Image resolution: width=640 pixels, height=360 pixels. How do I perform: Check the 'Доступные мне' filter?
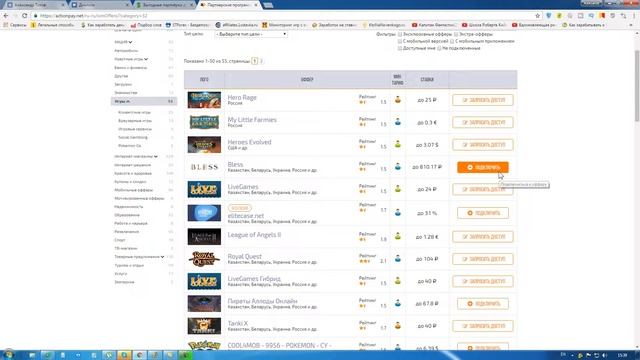point(400,48)
